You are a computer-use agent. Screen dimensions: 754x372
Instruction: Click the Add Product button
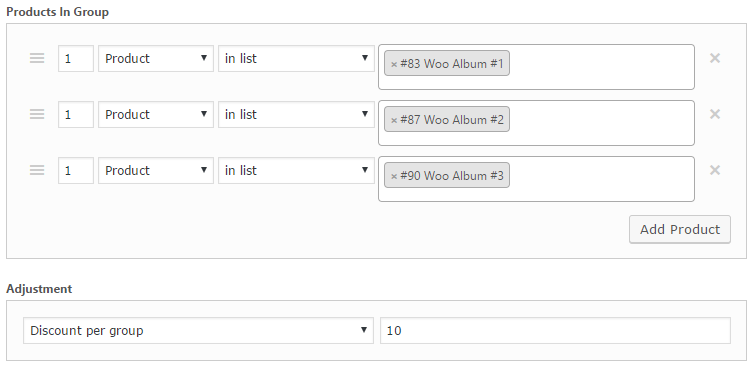point(680,229)
